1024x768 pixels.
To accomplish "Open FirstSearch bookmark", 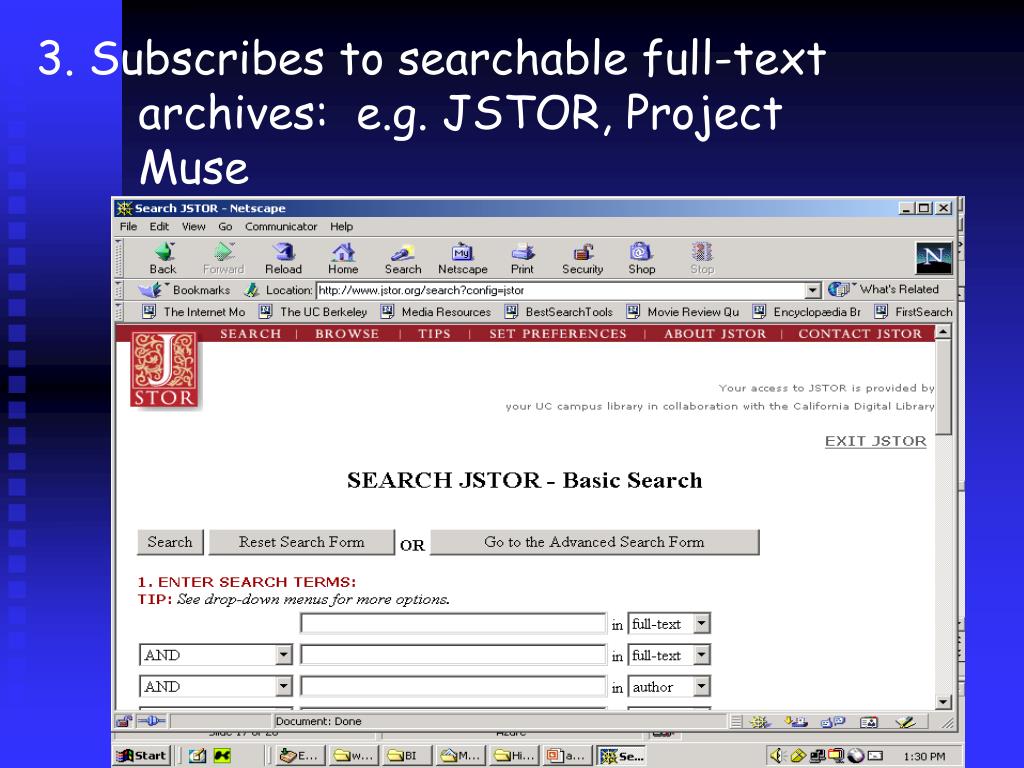I will 914,312.
